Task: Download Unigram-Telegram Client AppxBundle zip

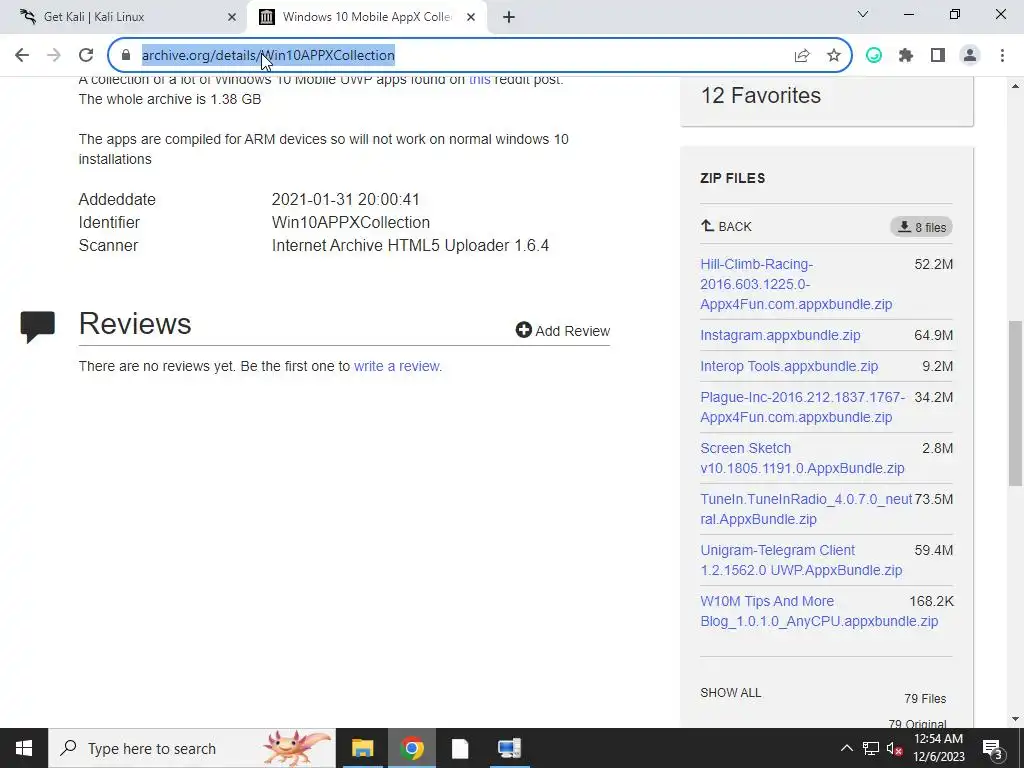Action: coord(801,560)
